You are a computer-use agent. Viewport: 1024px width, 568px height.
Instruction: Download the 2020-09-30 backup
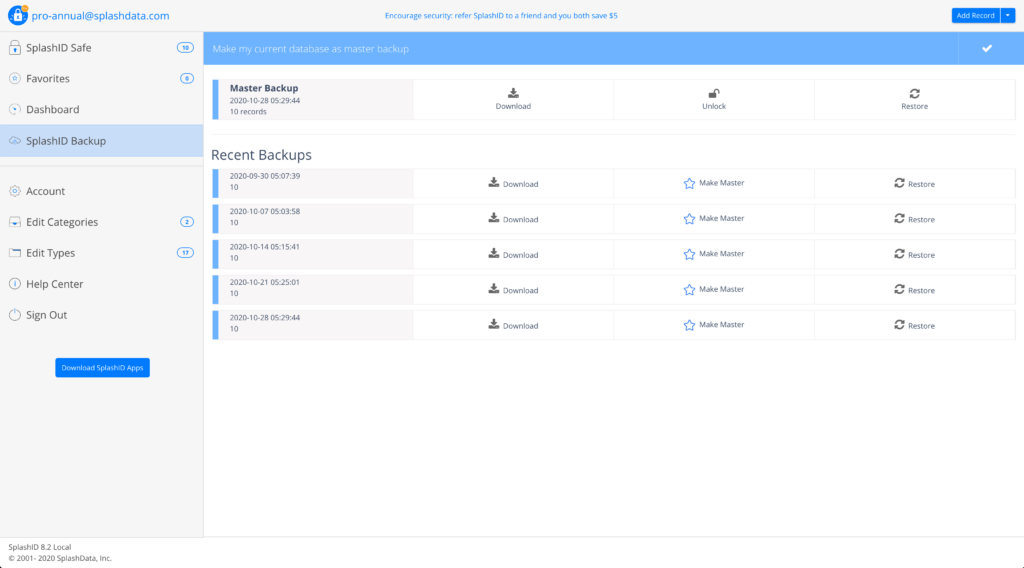pos(513,184)
